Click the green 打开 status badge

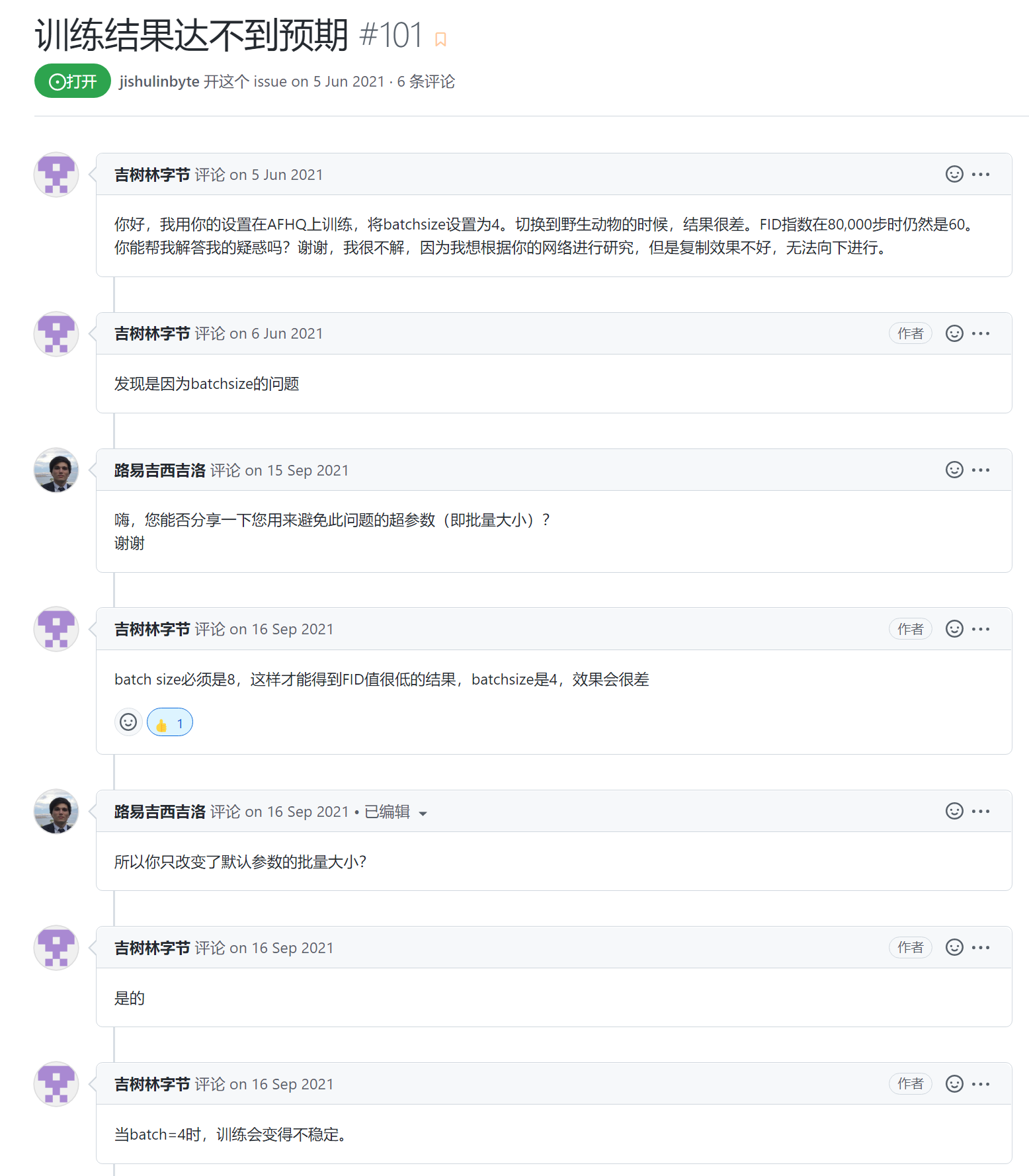pyautogui.click(x=73, y=81)
